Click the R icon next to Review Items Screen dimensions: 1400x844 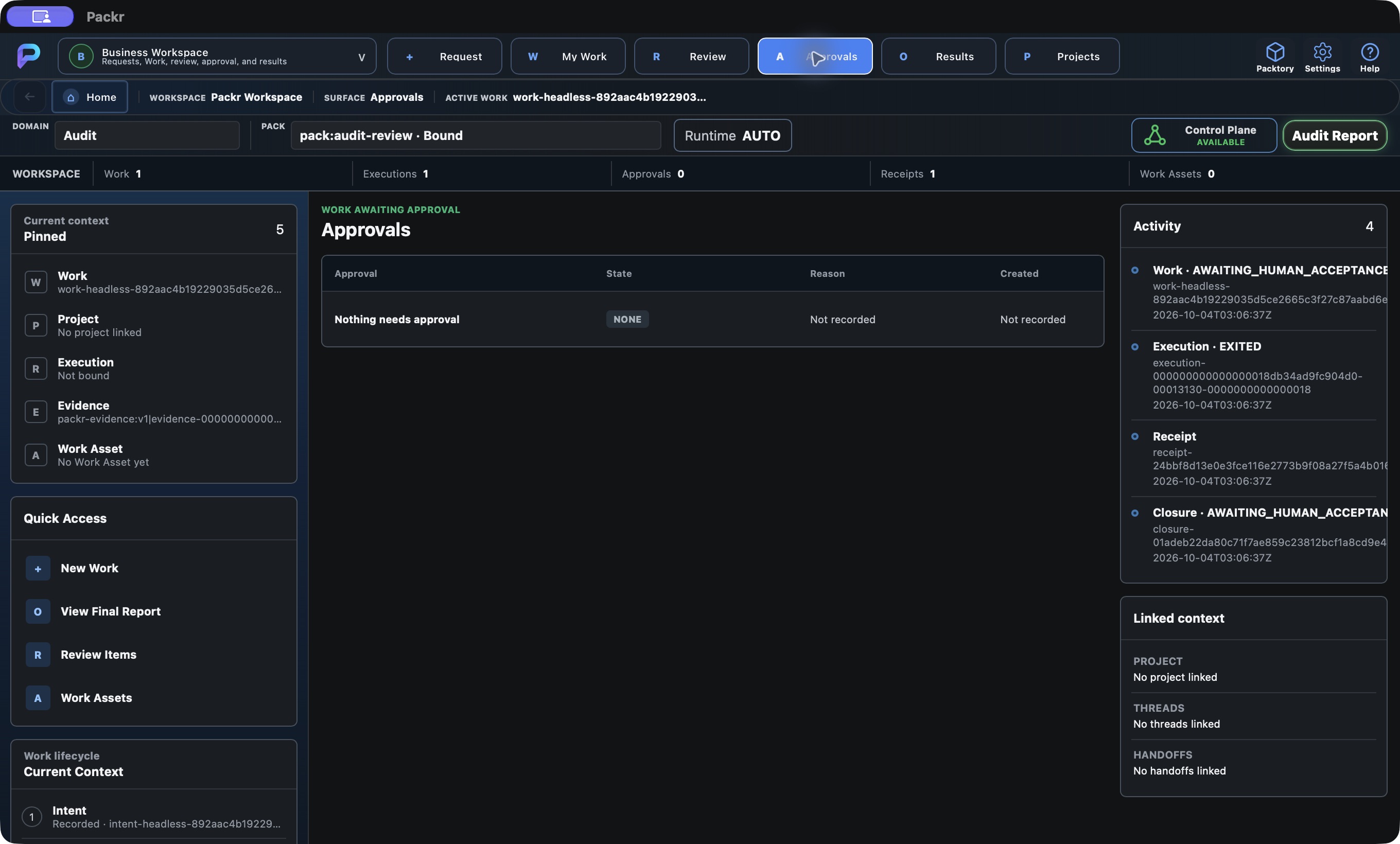pos(38,655)
